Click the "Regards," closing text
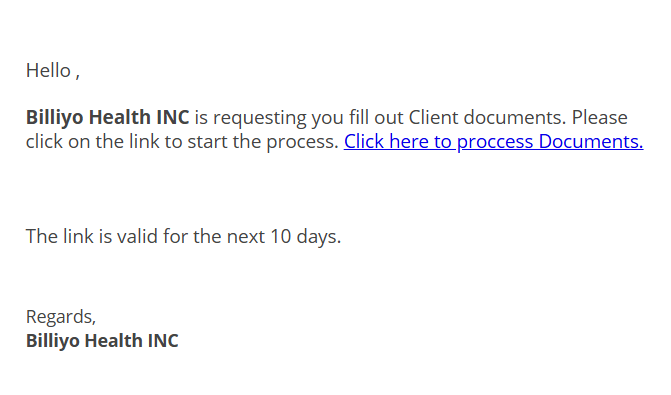Image resolution: width=671 pixels, height=395 pixels. pos(61,317)
